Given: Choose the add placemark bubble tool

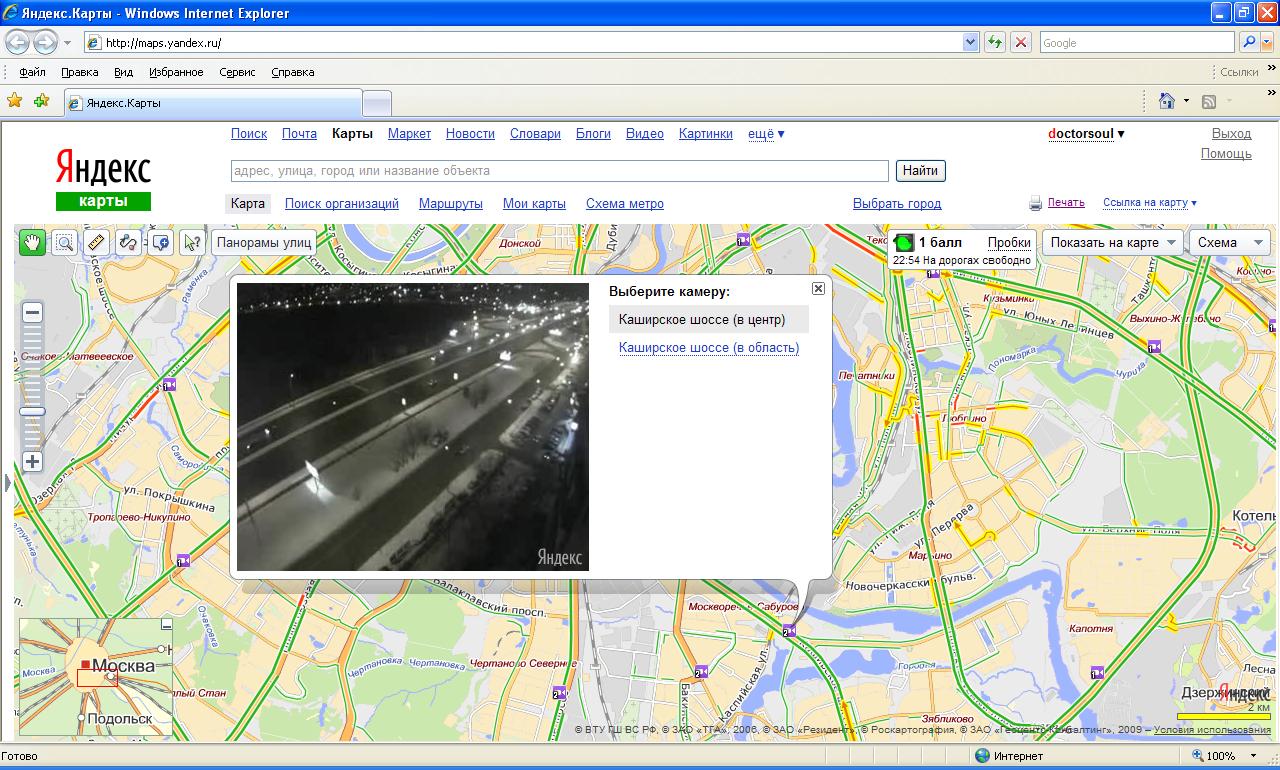Looking at the screenshot, I should click(161, 242).
